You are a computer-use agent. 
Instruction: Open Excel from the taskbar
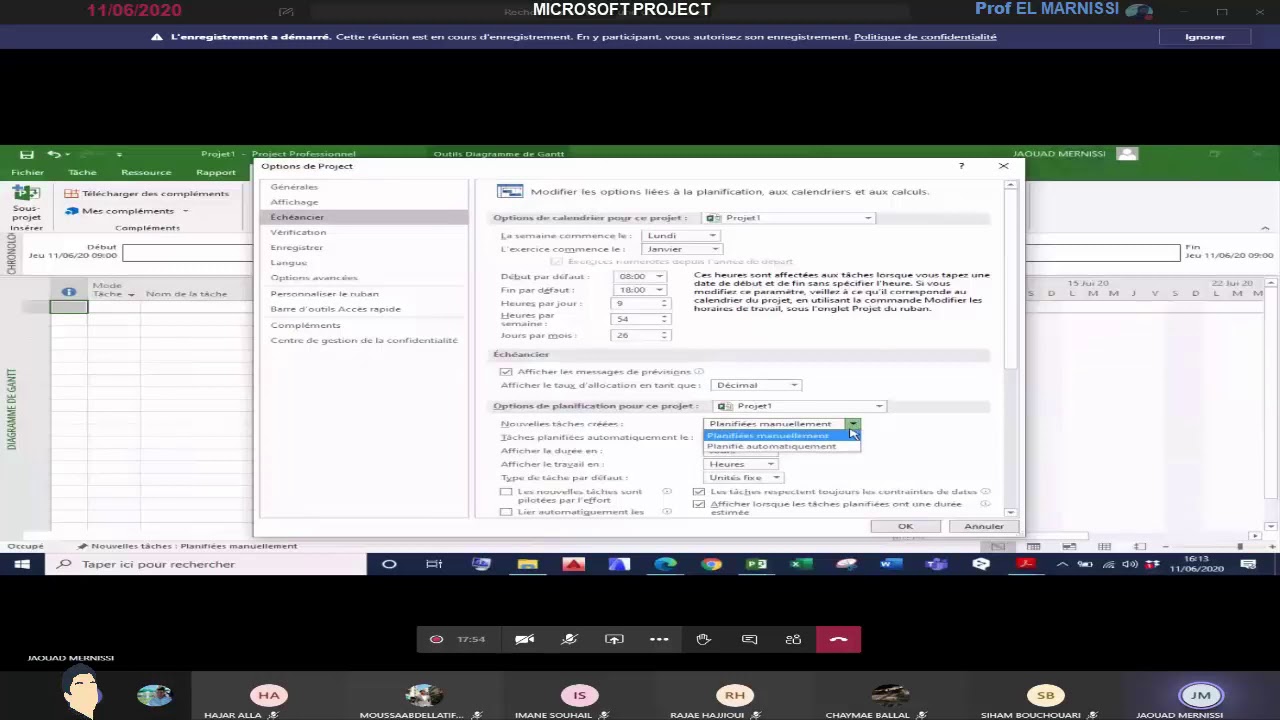click(x=801, y=564)
